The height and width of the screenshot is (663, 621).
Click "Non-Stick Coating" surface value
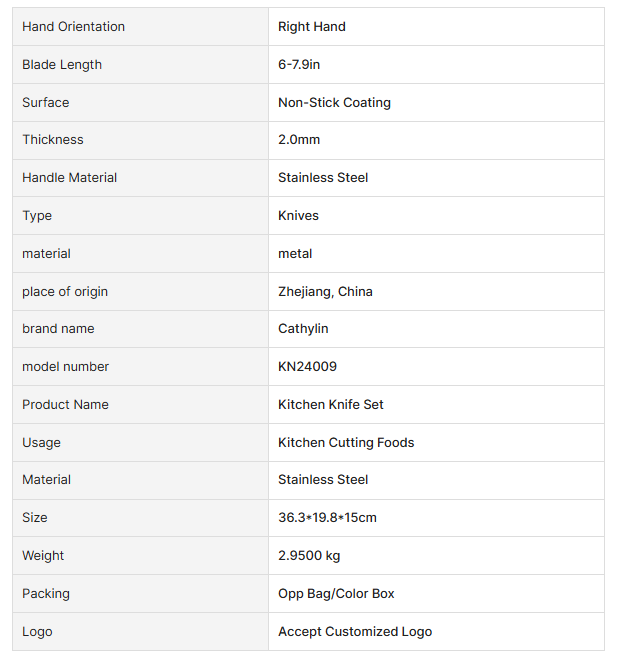[334, 103]
